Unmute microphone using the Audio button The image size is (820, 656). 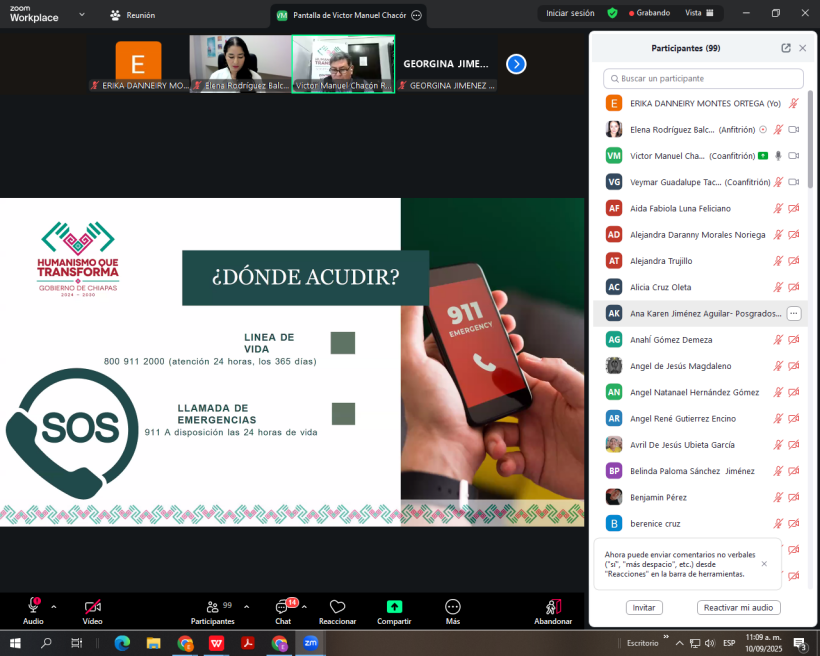pos(33,607)
